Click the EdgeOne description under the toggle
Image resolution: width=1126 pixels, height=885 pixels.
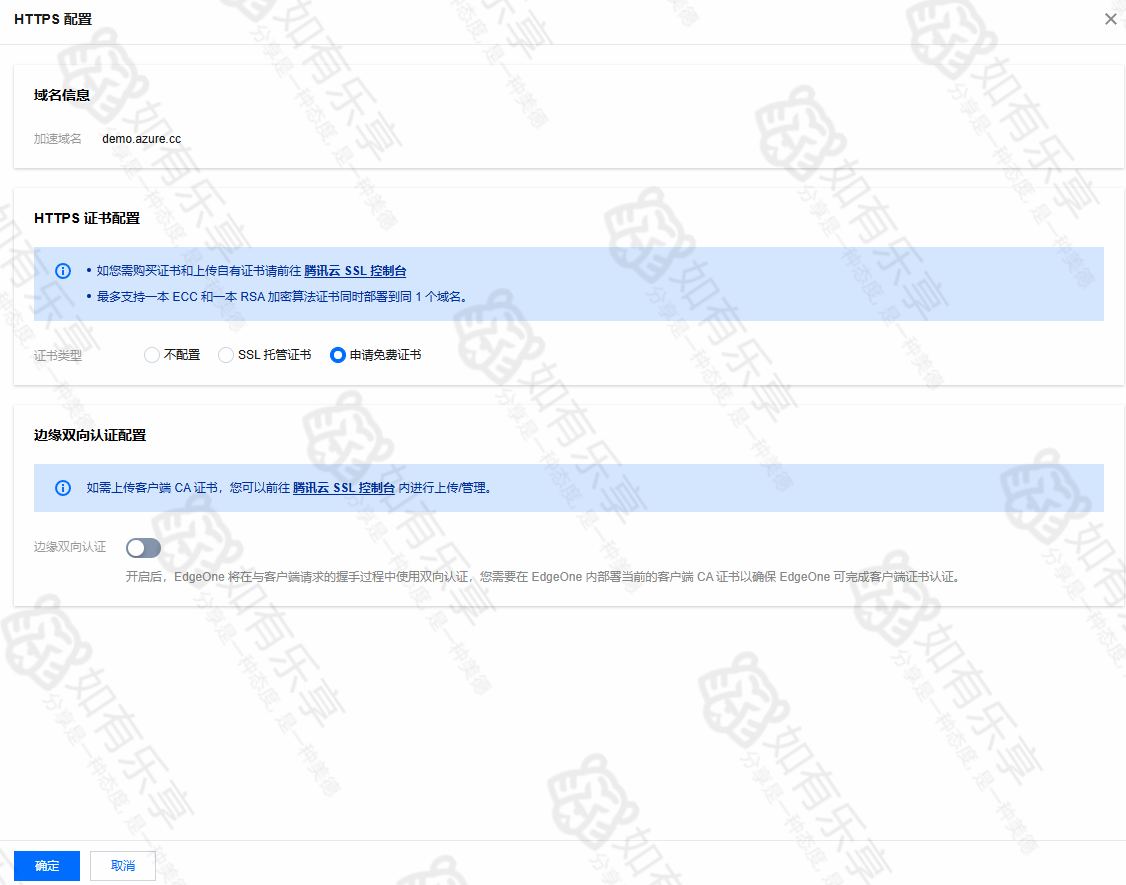click(x=542, y=577)
